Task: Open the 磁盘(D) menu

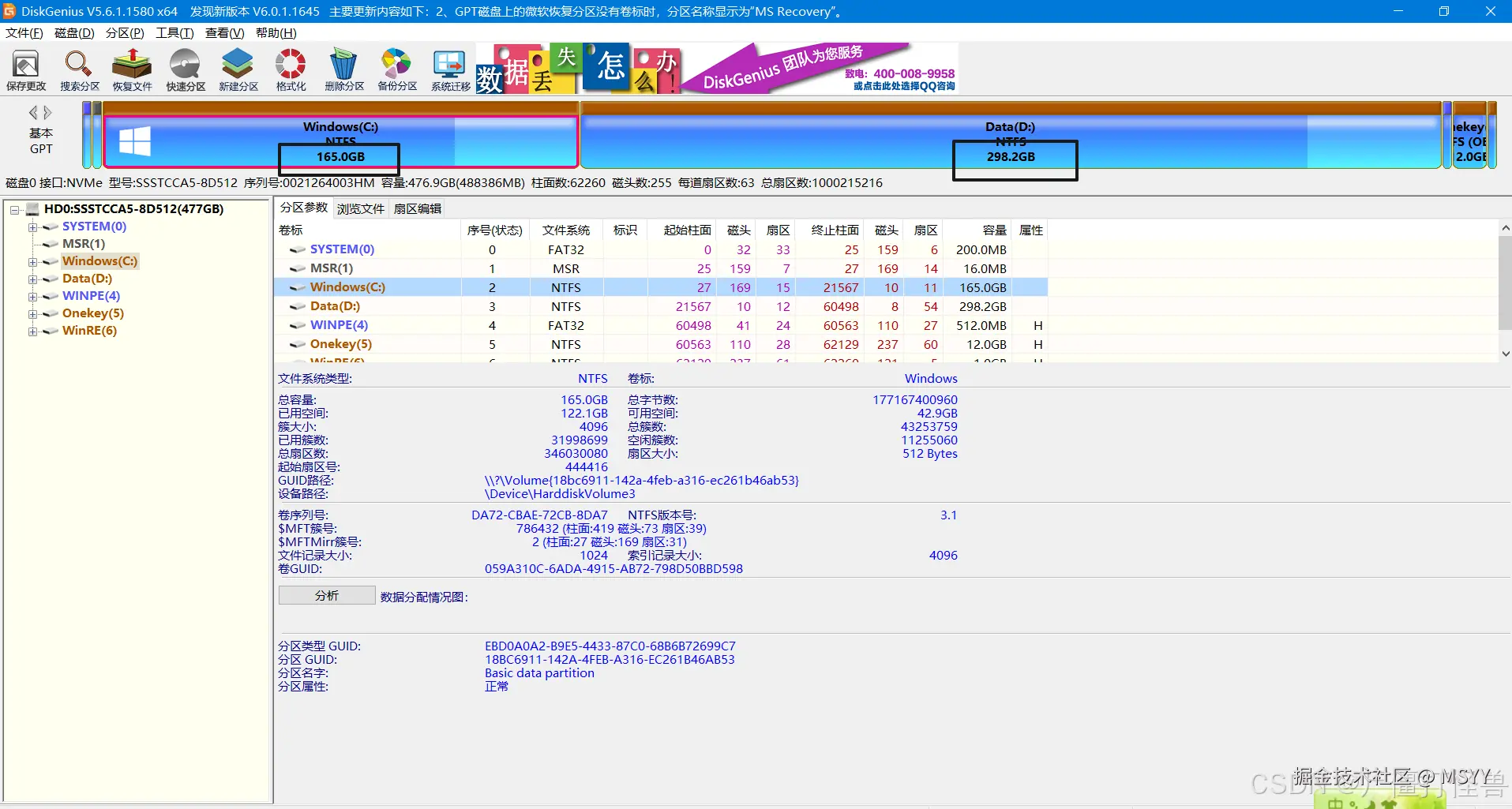Action: [74, 33]
